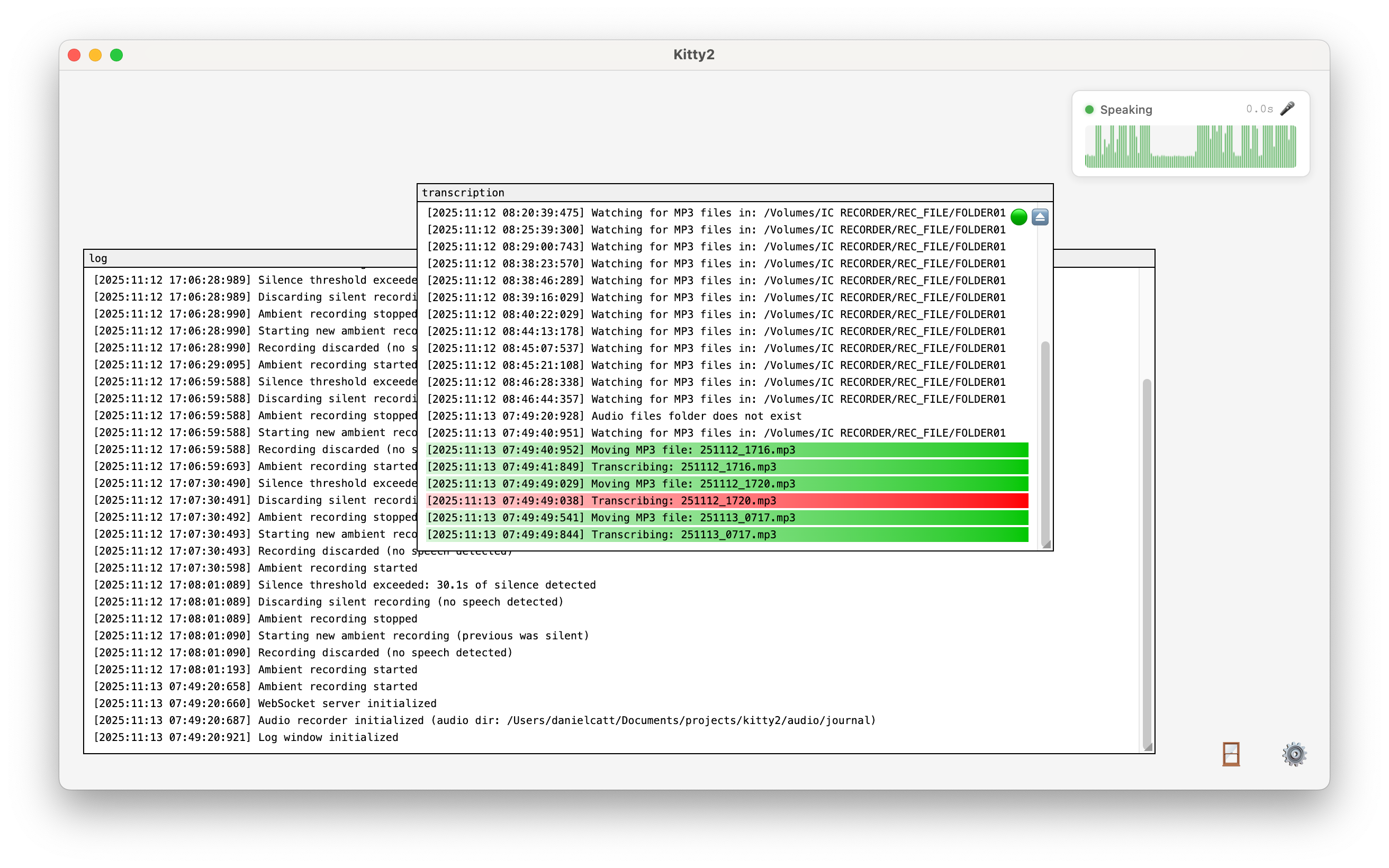Click the WebSocket server initialized log line

265,703
